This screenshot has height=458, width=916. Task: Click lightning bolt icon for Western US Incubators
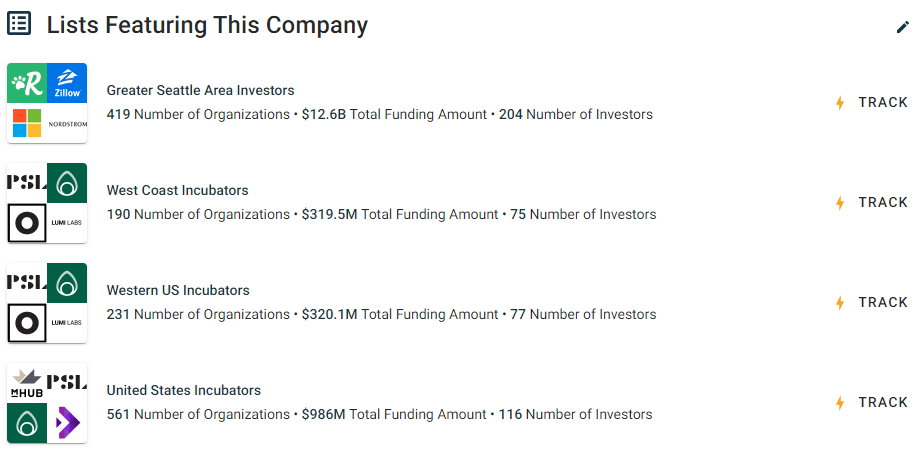coord(840,303)
